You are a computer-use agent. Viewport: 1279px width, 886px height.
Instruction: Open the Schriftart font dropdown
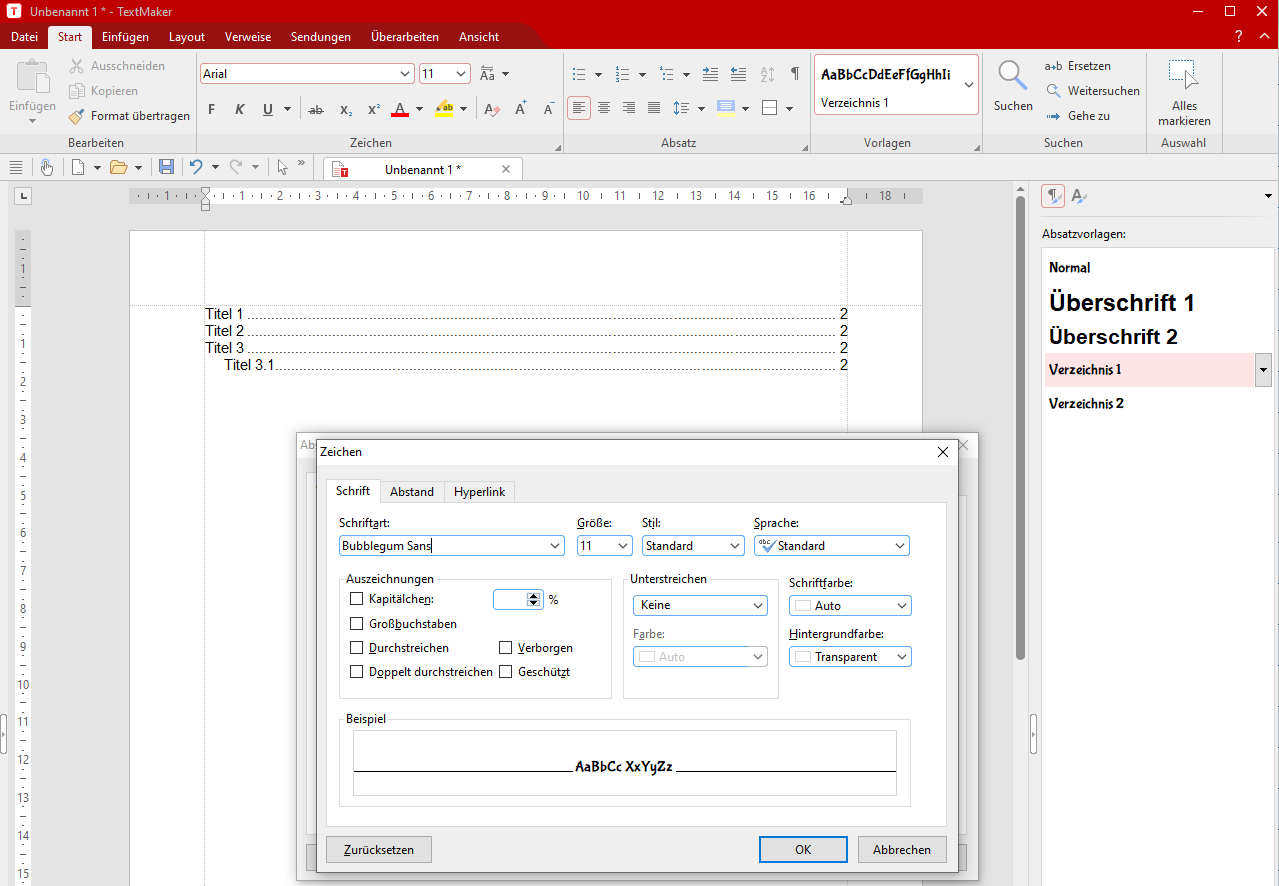pyautogui.click(x=555, y=546)
